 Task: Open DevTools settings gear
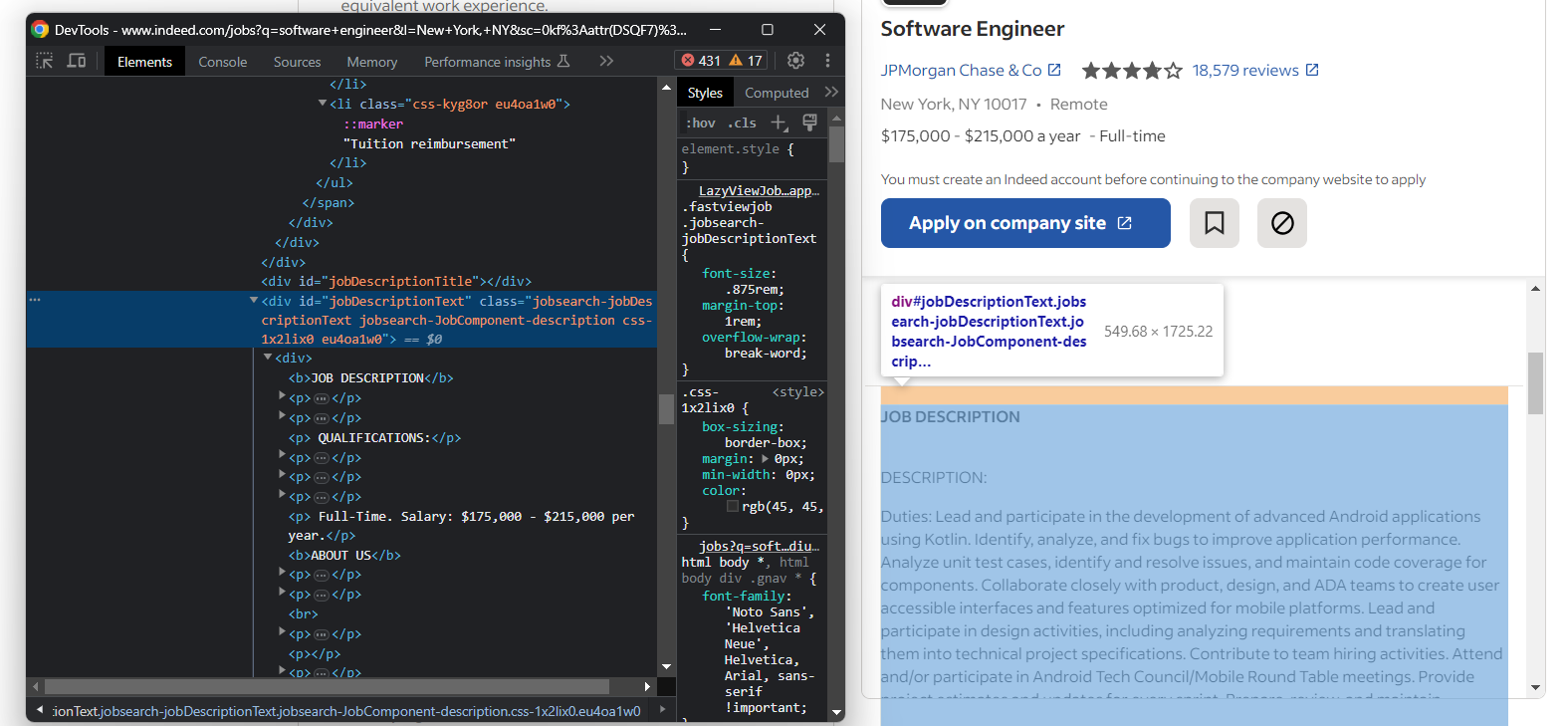[x=795, y=61]
